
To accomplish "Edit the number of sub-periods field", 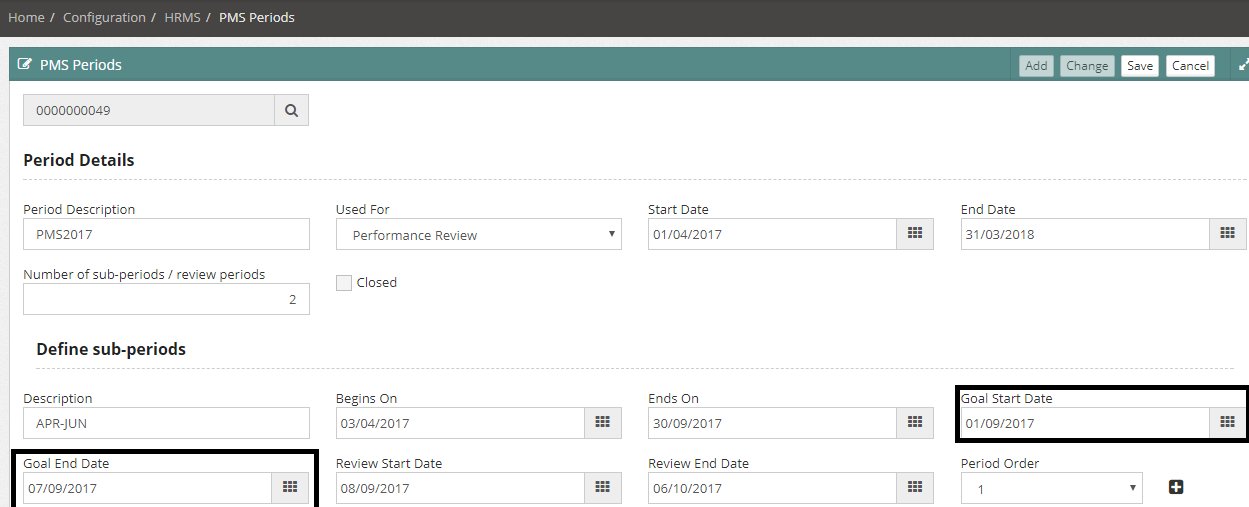I will (166, 299).
